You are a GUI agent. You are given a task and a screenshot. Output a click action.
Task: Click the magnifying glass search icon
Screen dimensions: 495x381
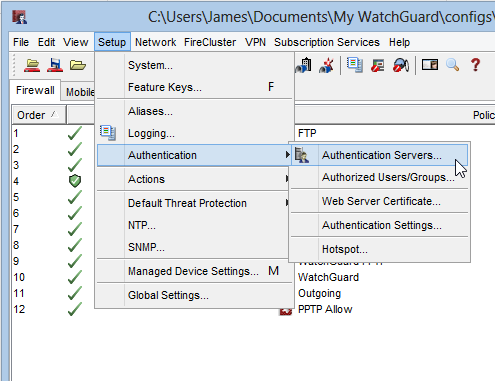[x=453, y=65]
